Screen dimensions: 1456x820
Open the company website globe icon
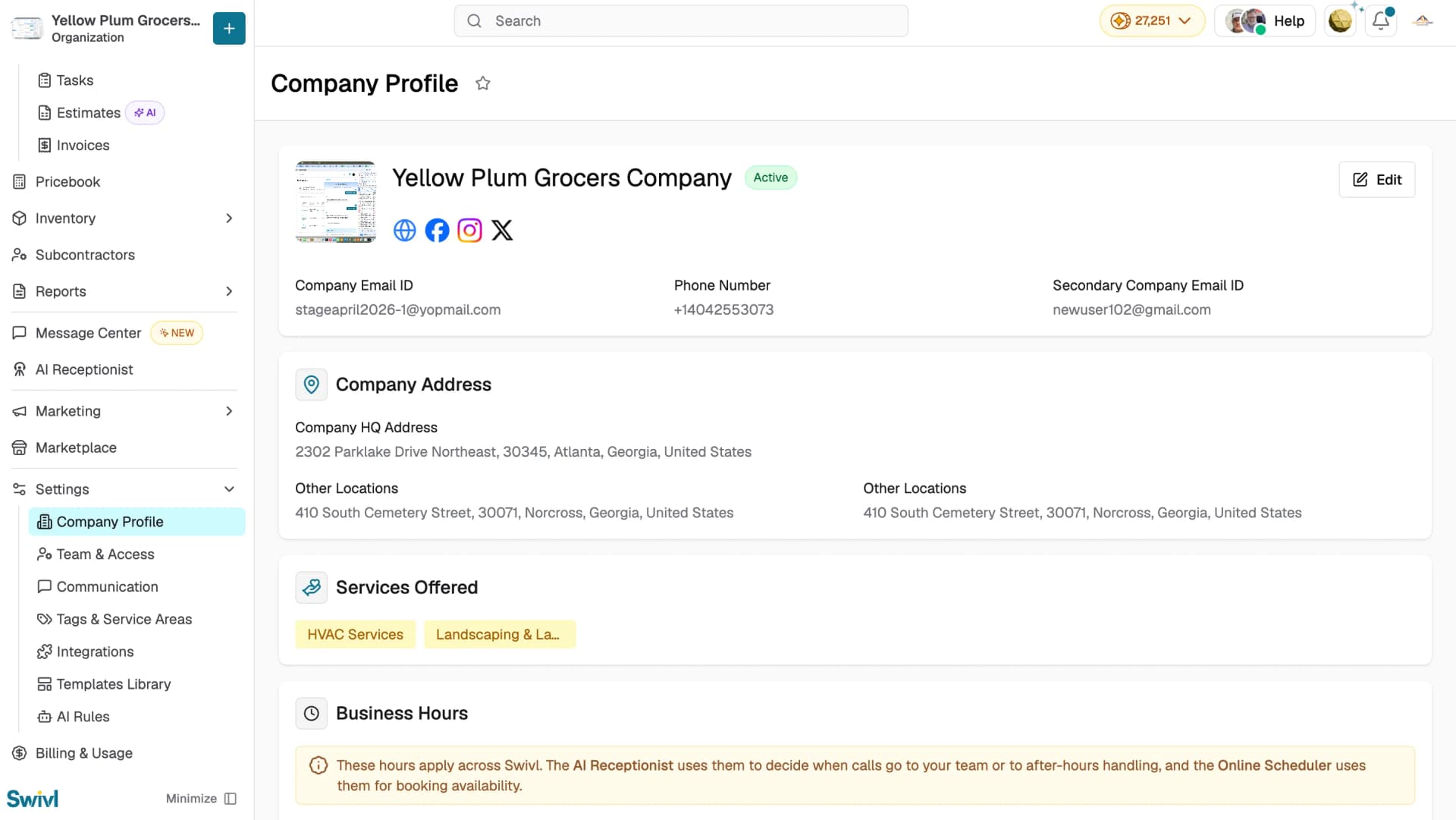(x=405, y=230)
